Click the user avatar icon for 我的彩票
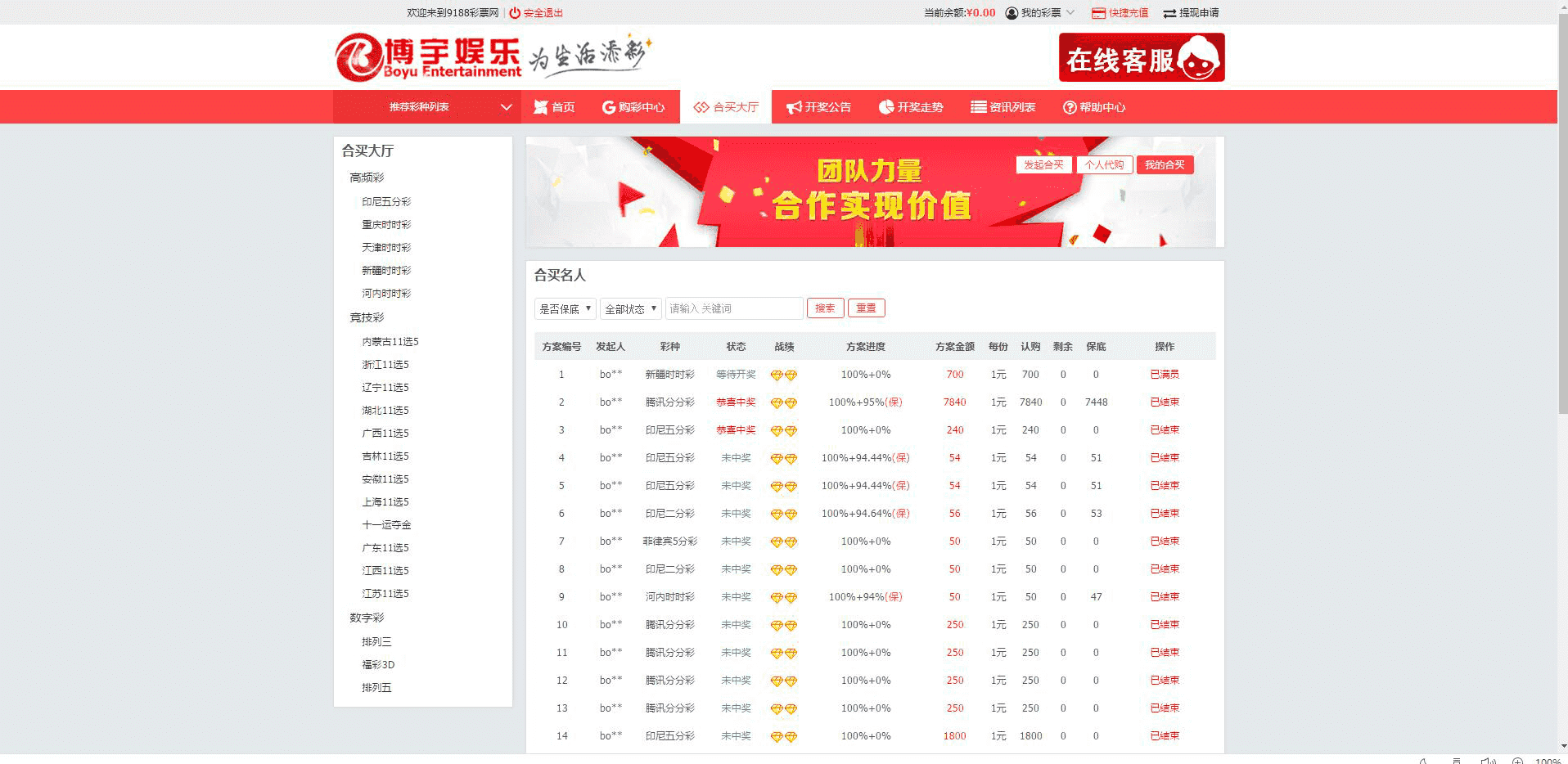Viewport: 1568px width, 764px height. coord(1012,13)
